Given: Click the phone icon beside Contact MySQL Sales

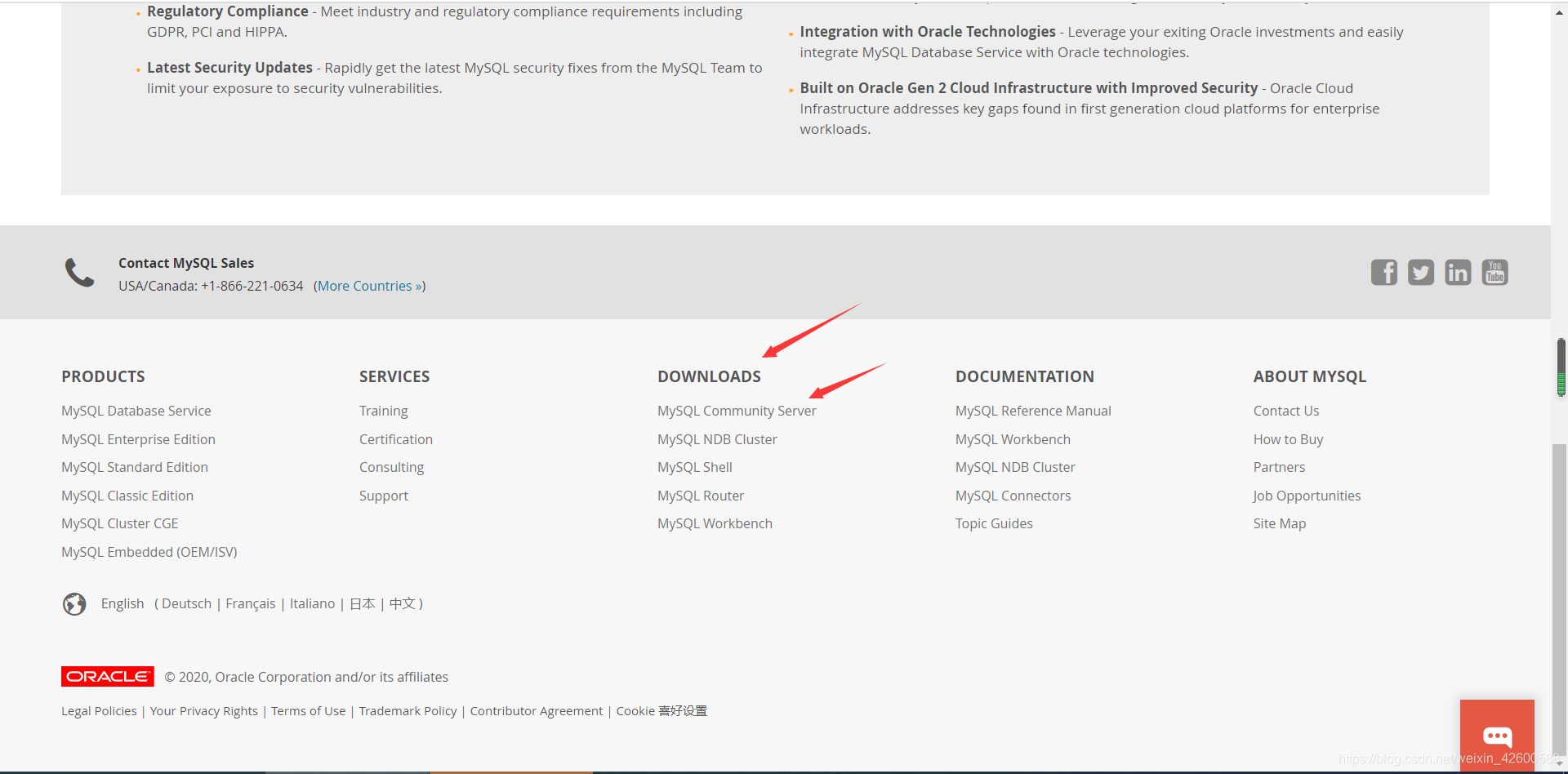Looking at the screenshot, I should click(80, 273).
